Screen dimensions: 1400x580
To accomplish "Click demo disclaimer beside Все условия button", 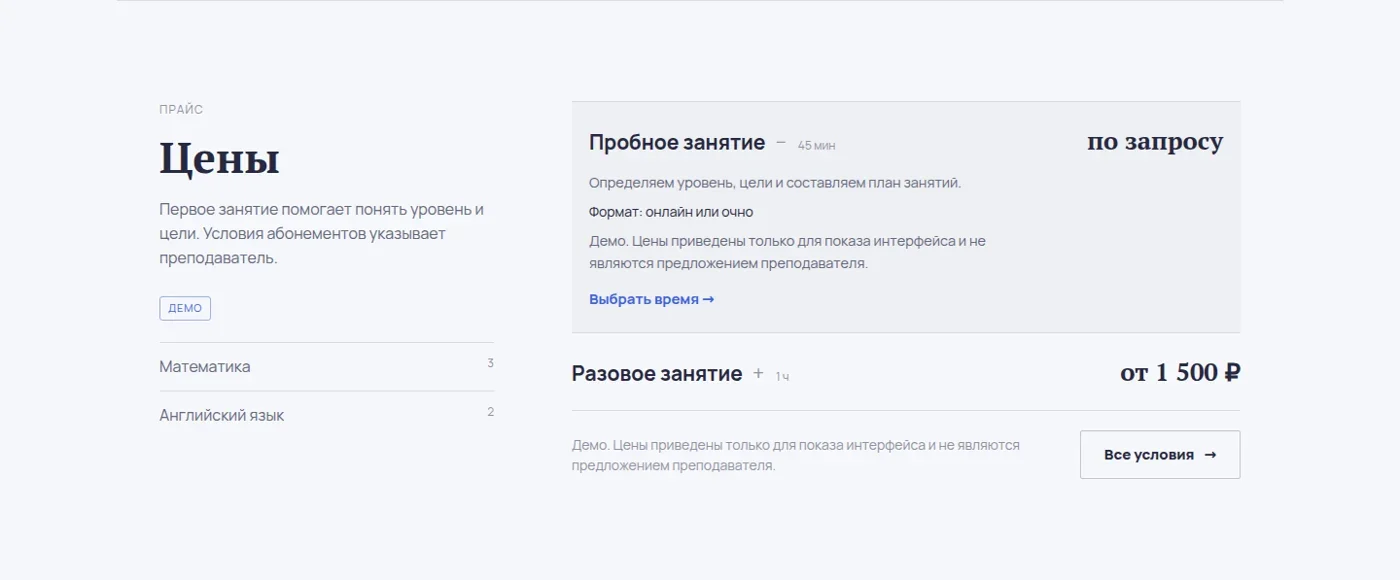I will tap(796, 455).
